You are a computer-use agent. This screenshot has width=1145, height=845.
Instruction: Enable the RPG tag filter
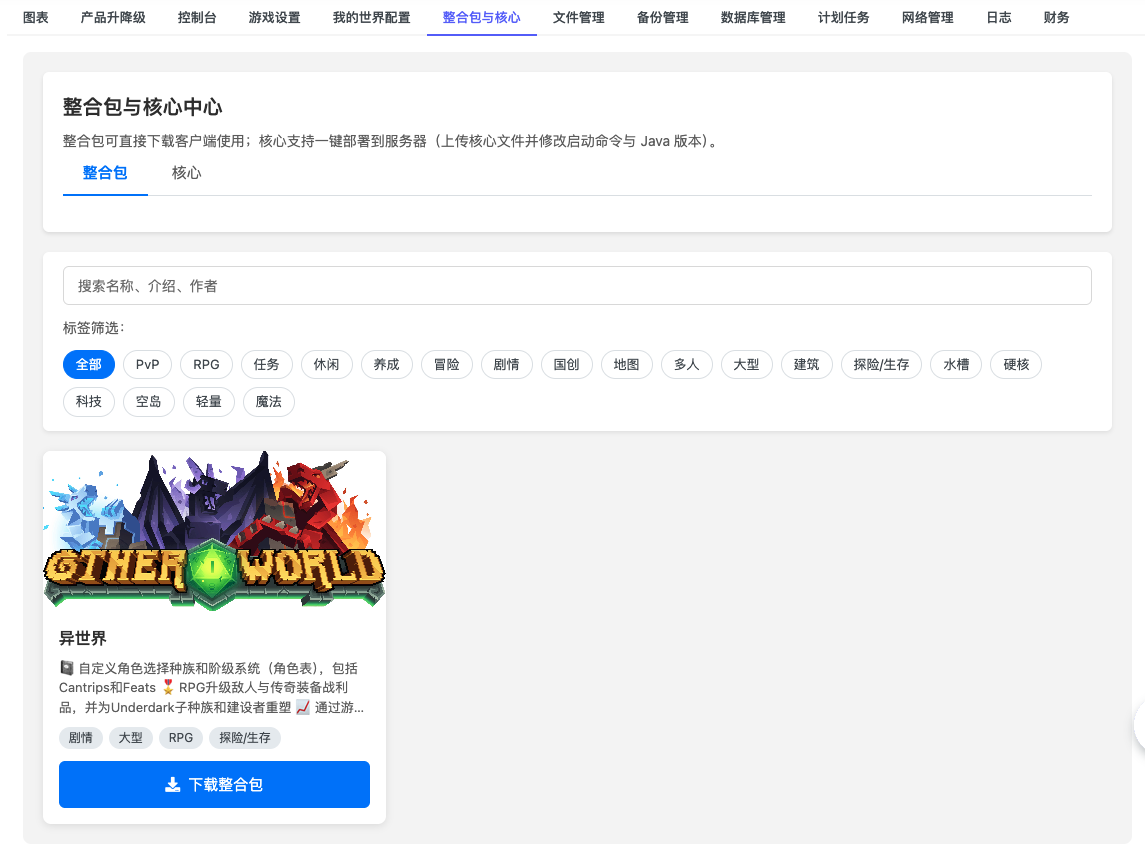coord(206,364)
